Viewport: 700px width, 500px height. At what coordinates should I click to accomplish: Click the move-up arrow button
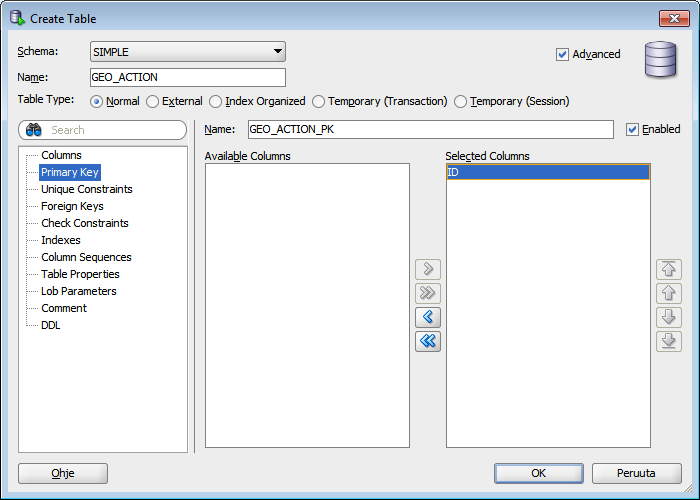click(x=668, y=293)
